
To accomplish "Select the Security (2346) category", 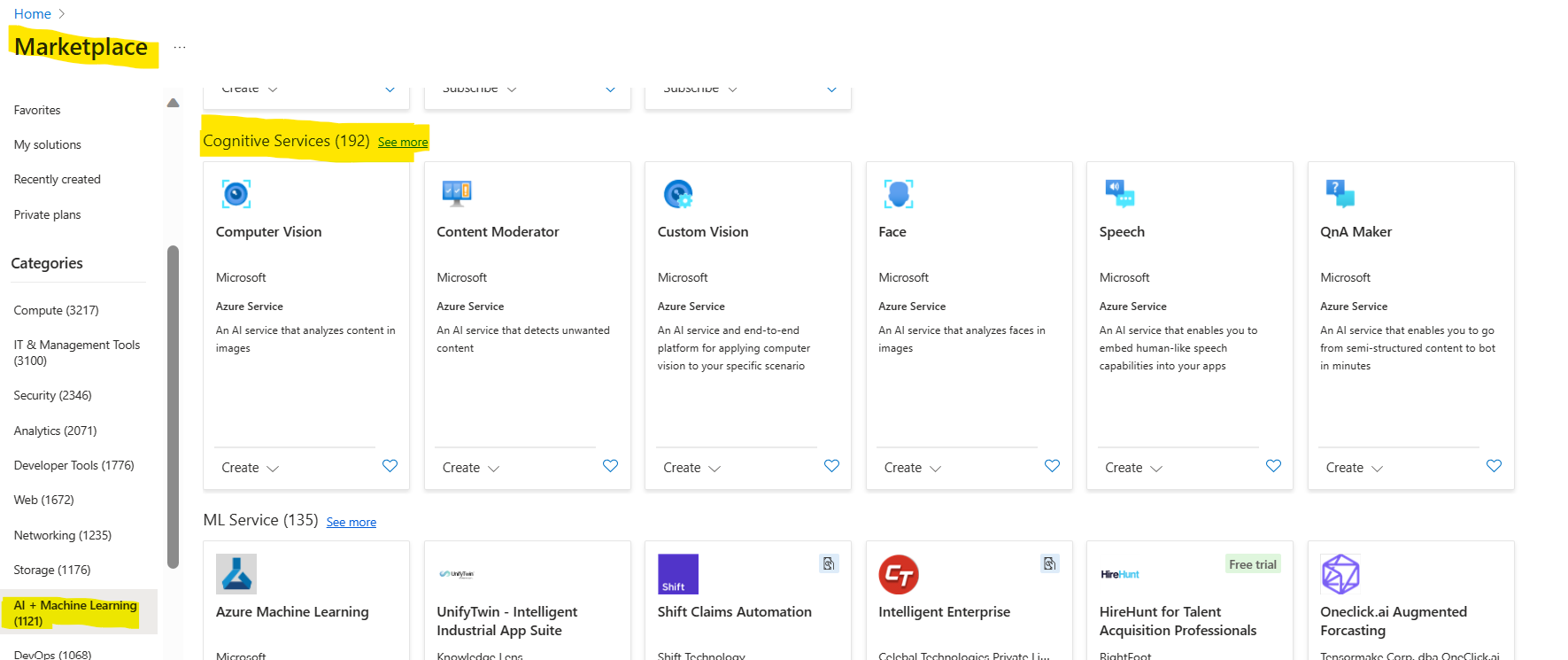I will pyautogui.click(x=53, y=396).
